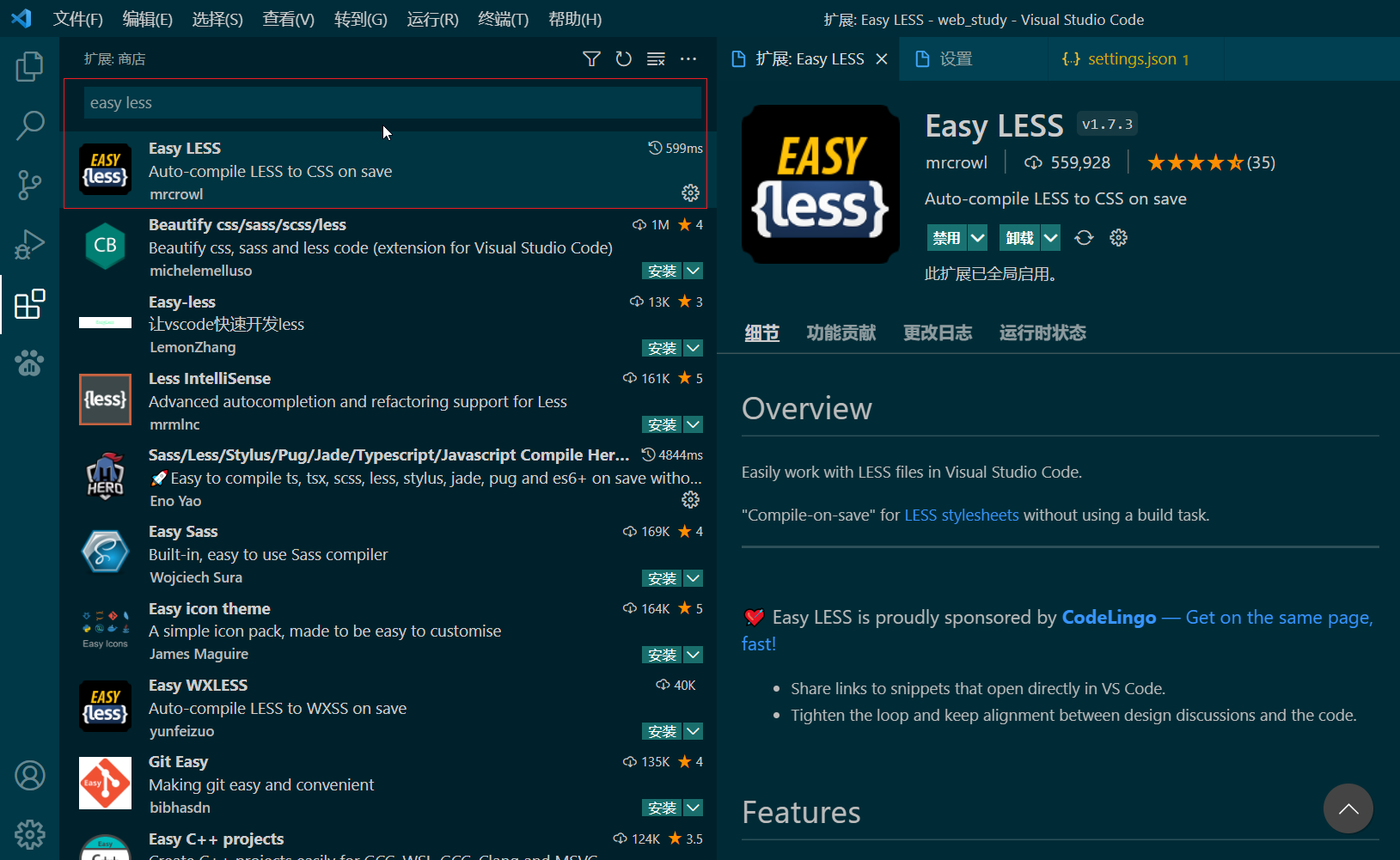Open the paw-print icon view in activity bar
The image size is (1400, 860).
click(x=29, y=363)
